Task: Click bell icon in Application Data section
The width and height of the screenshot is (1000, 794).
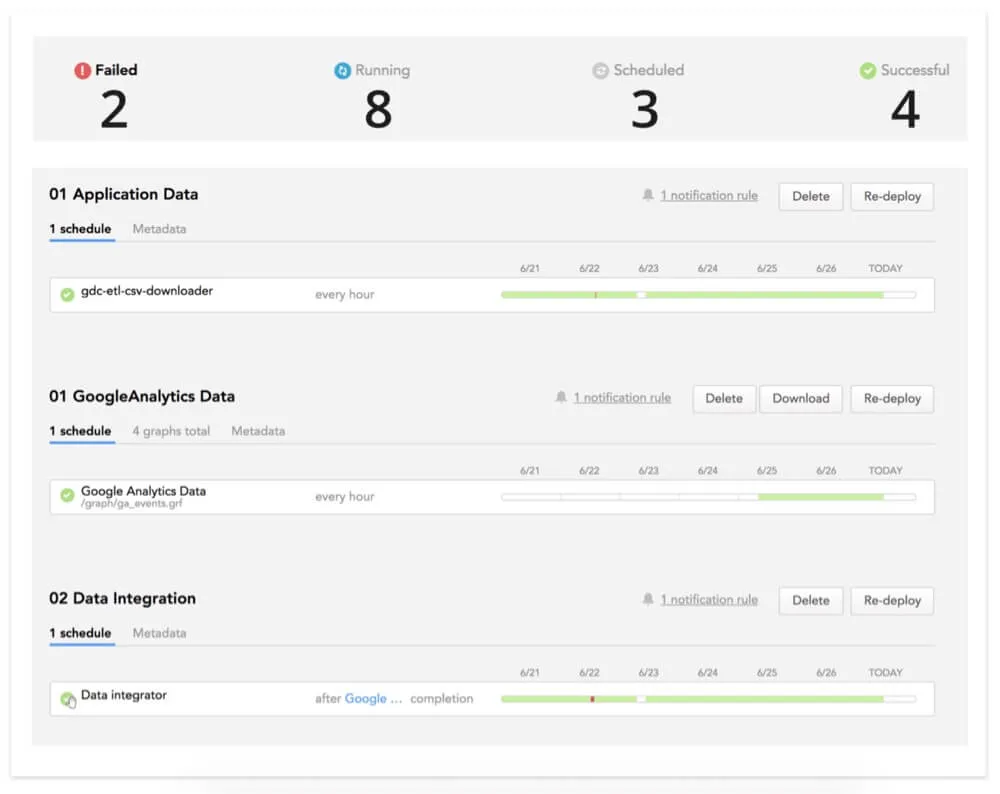Action: pos(648,196)
